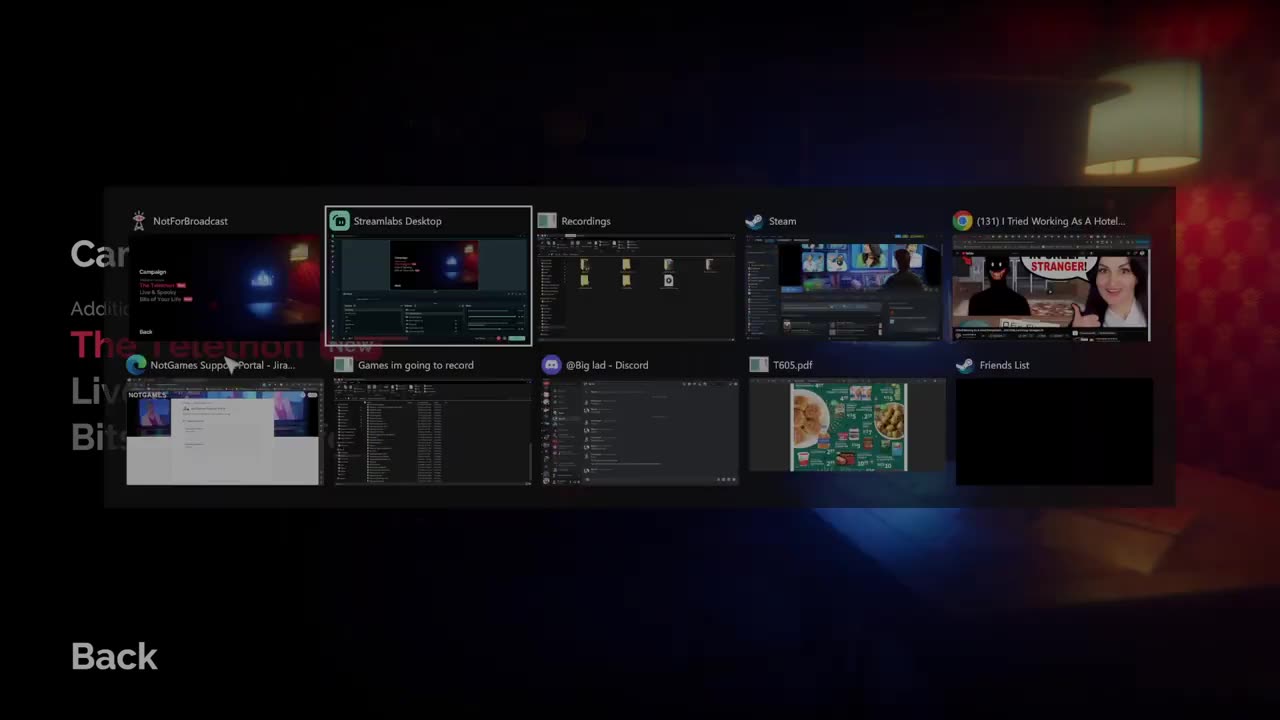Click the 'NotForBroadcast' window title text

(190, 221)
